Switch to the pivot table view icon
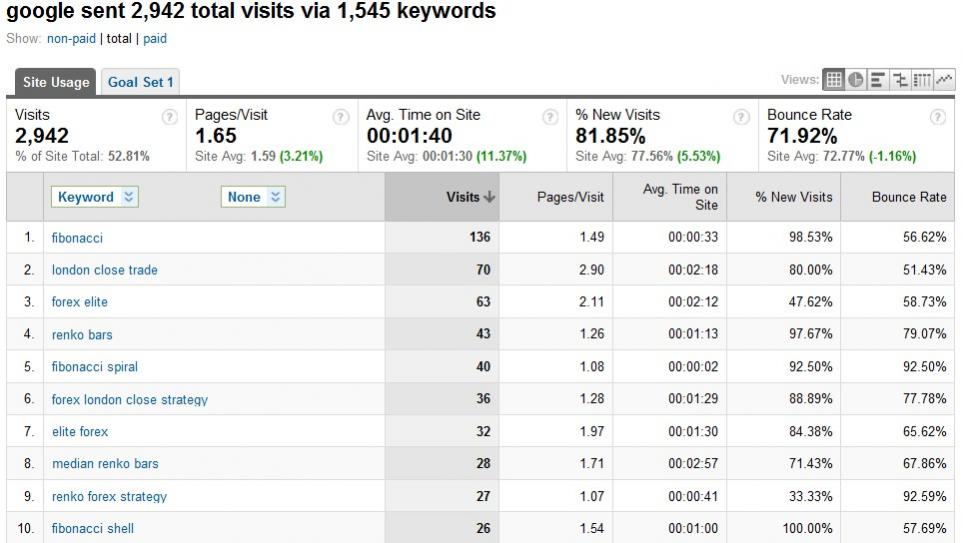The width and height of the screenshot is (963, 543). click(x=921, y=79)
